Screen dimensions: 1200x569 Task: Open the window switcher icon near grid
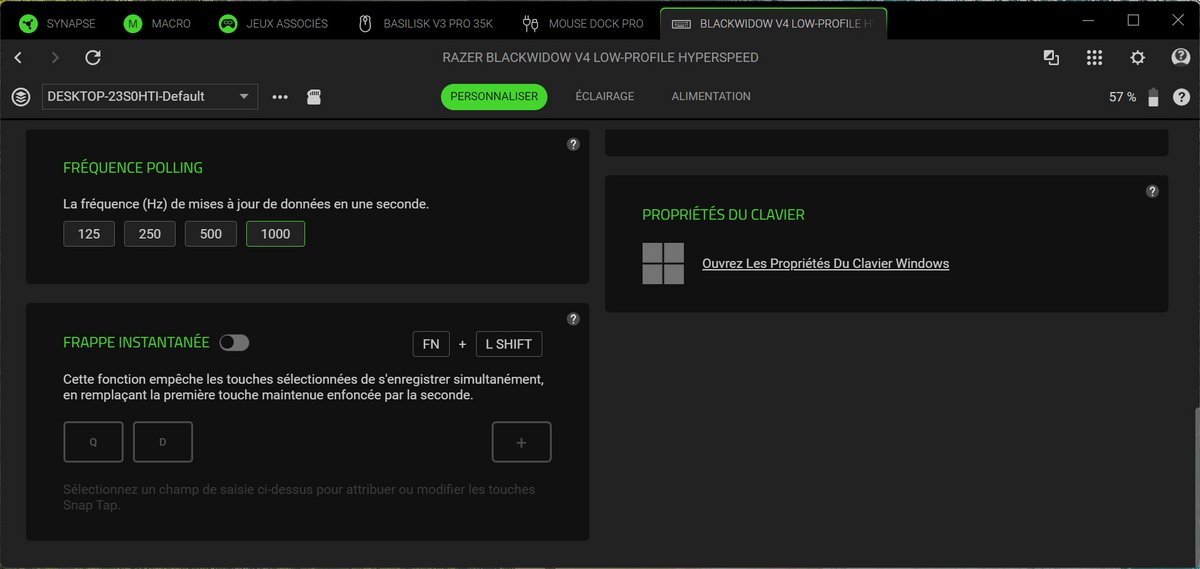[1051, 58]
